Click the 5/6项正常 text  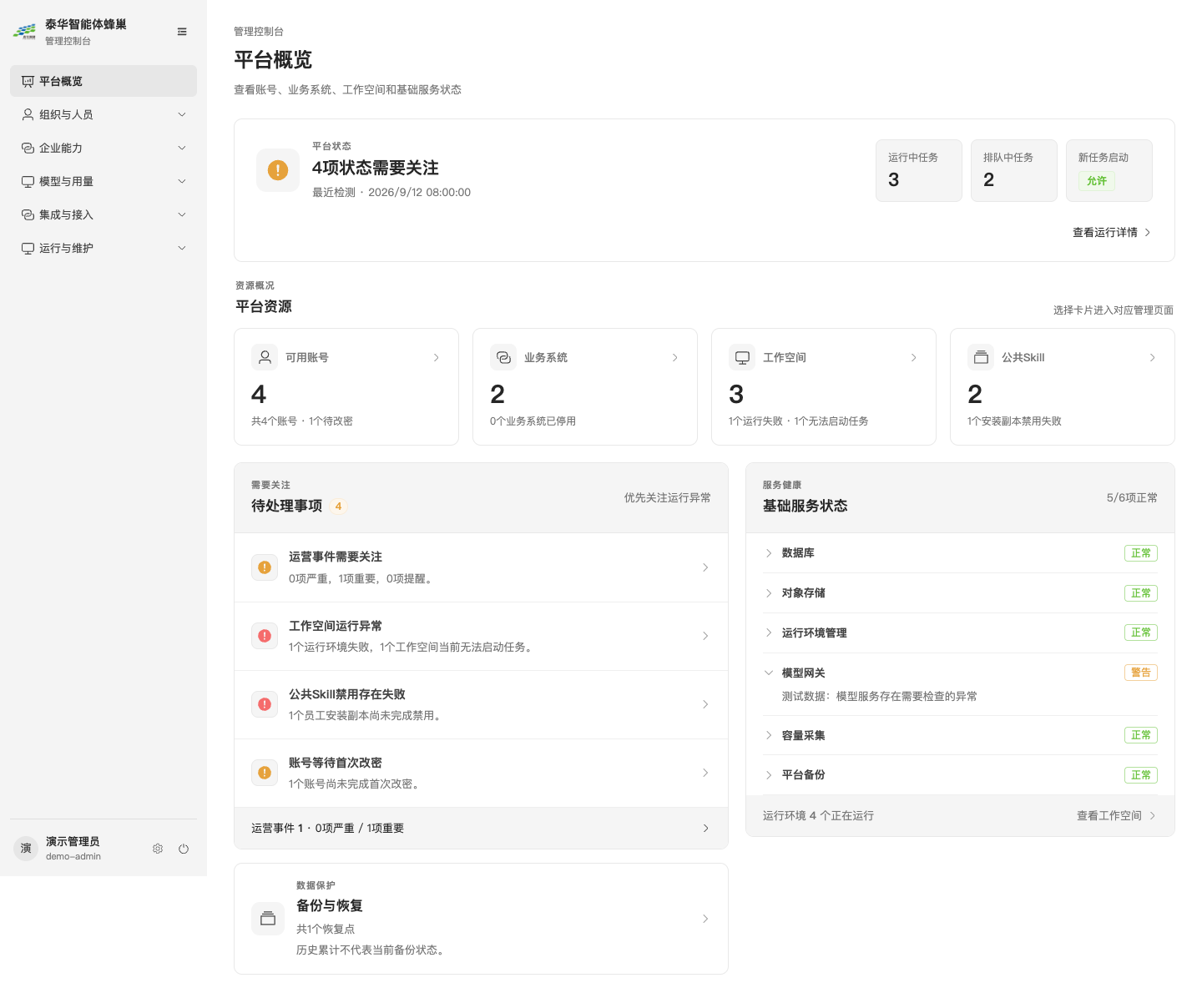1132,497
